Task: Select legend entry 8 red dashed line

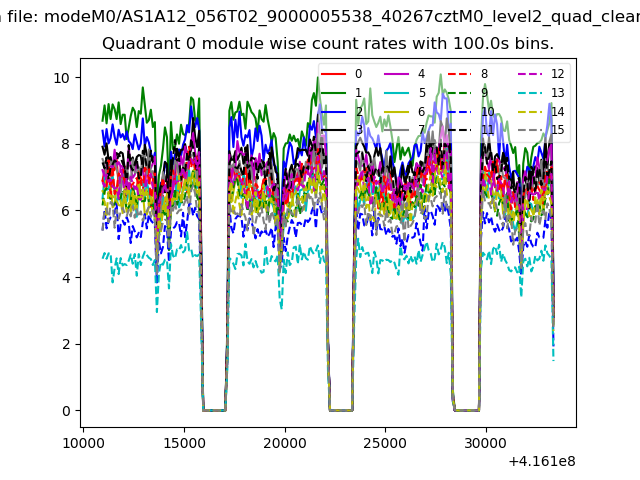Action: [468, 74]
